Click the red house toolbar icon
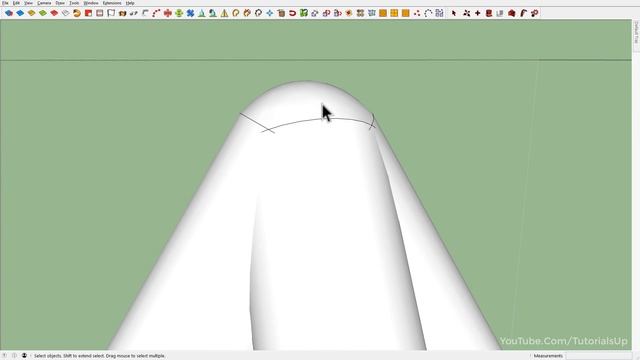 click(512, 13)
